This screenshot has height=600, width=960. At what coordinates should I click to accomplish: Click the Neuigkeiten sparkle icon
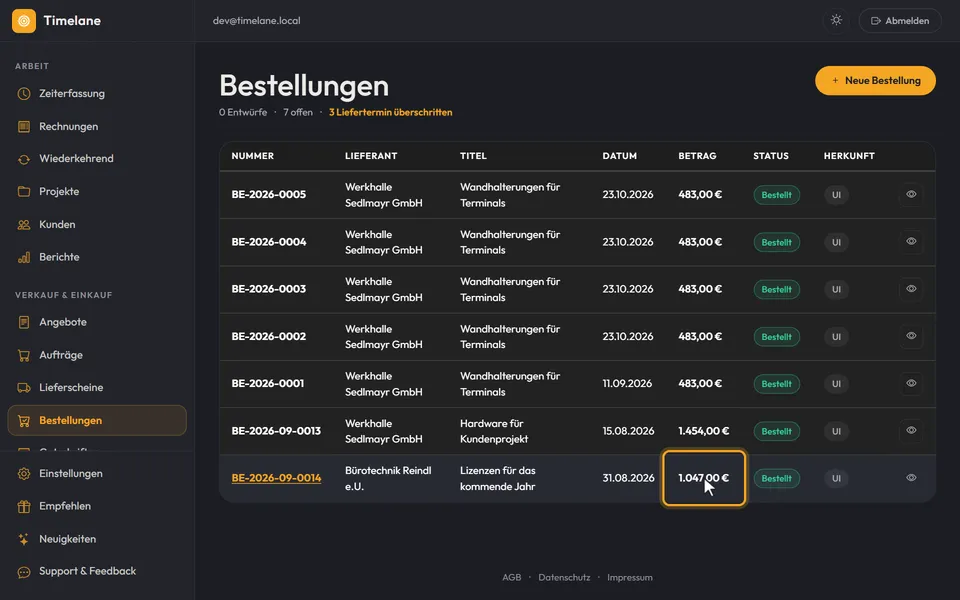click(x=24, y=539)
